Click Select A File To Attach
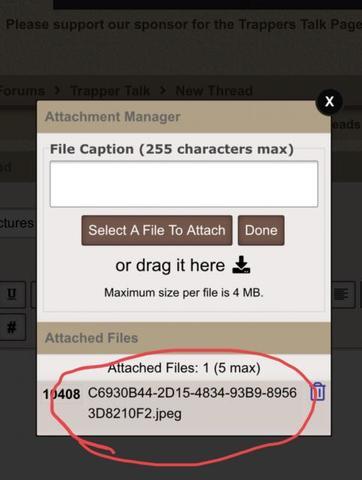 pos(157,230)
